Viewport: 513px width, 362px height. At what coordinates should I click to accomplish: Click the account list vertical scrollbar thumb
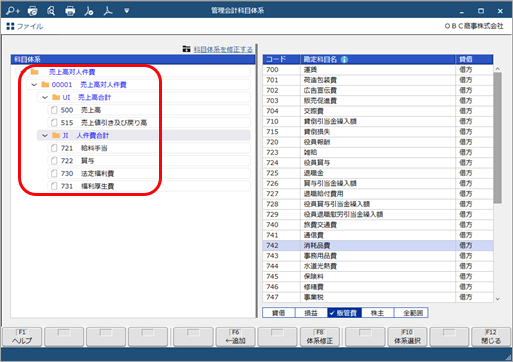click(498, 138)
